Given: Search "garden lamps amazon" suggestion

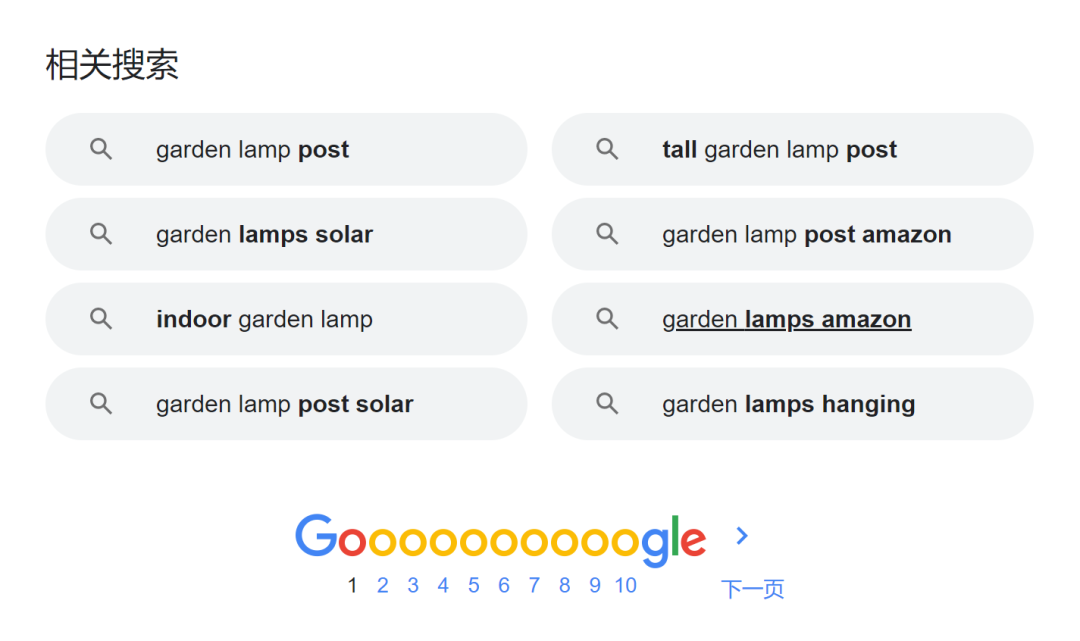Looking at the screenshot, I should [x=786, y=320].
